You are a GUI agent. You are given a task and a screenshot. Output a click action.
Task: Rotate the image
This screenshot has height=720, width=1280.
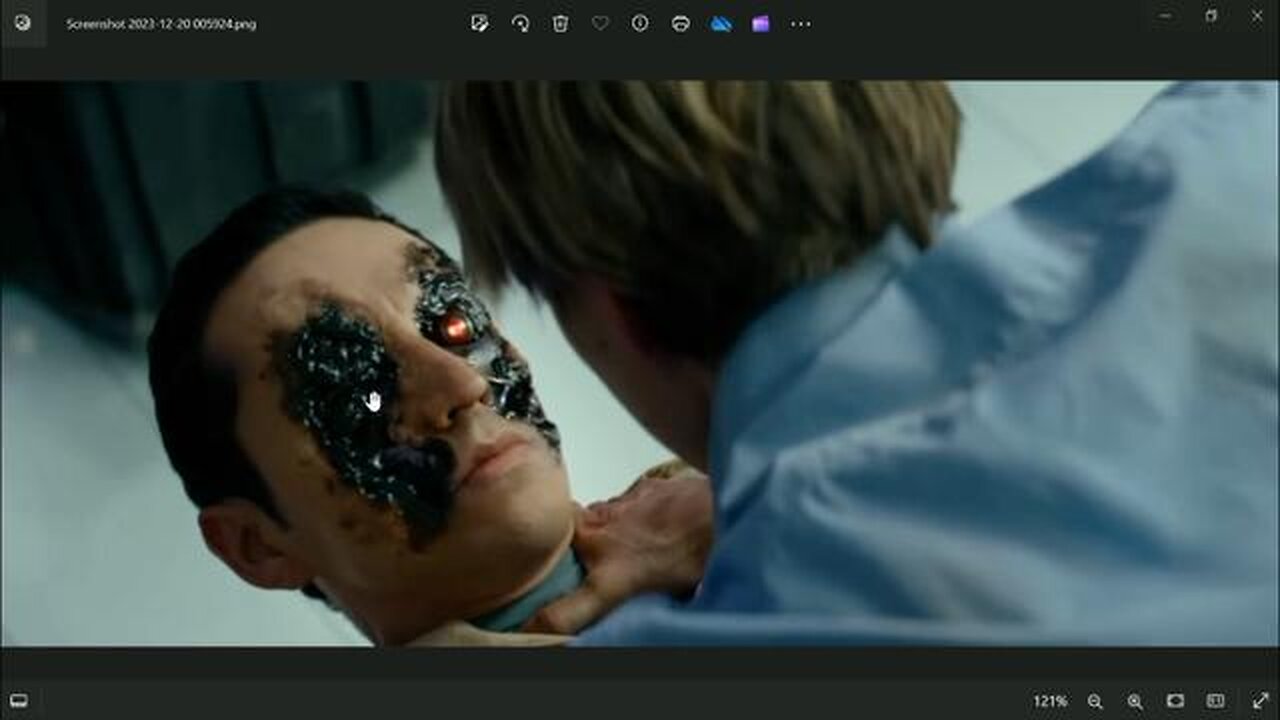tap(520, 24)
